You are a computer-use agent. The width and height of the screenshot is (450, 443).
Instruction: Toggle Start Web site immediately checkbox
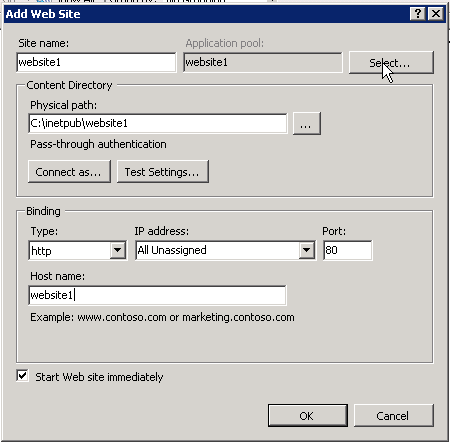[22, 376]
